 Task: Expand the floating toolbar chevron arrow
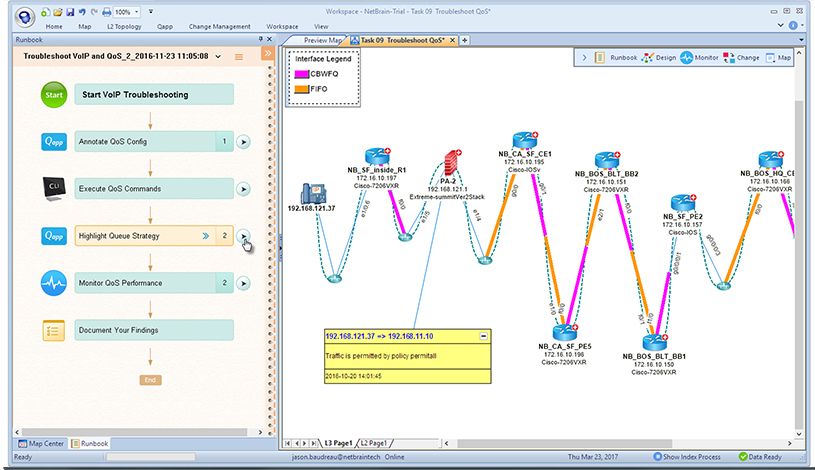584,58
